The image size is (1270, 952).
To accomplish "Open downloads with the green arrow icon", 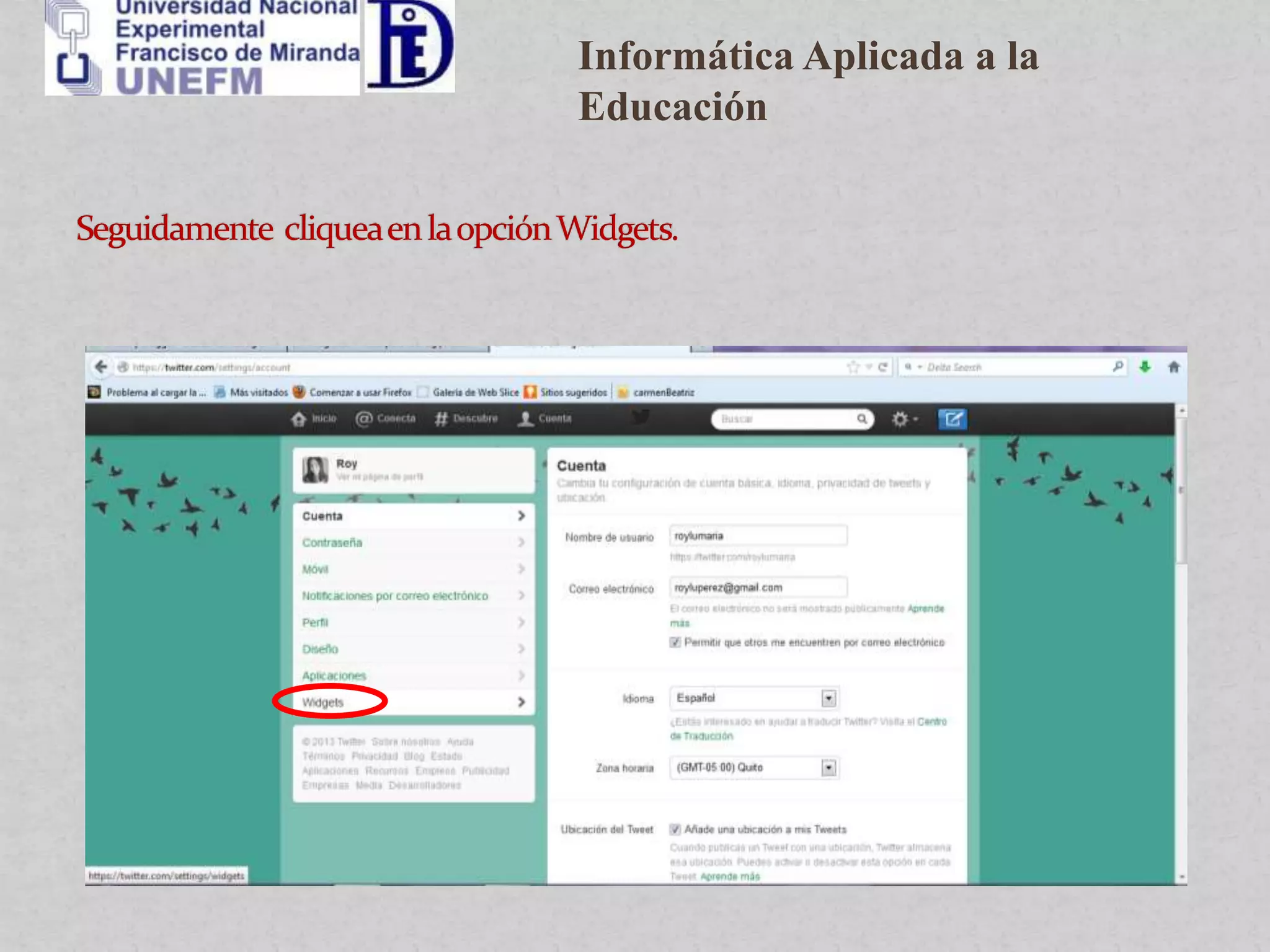I will (1145, 367).
